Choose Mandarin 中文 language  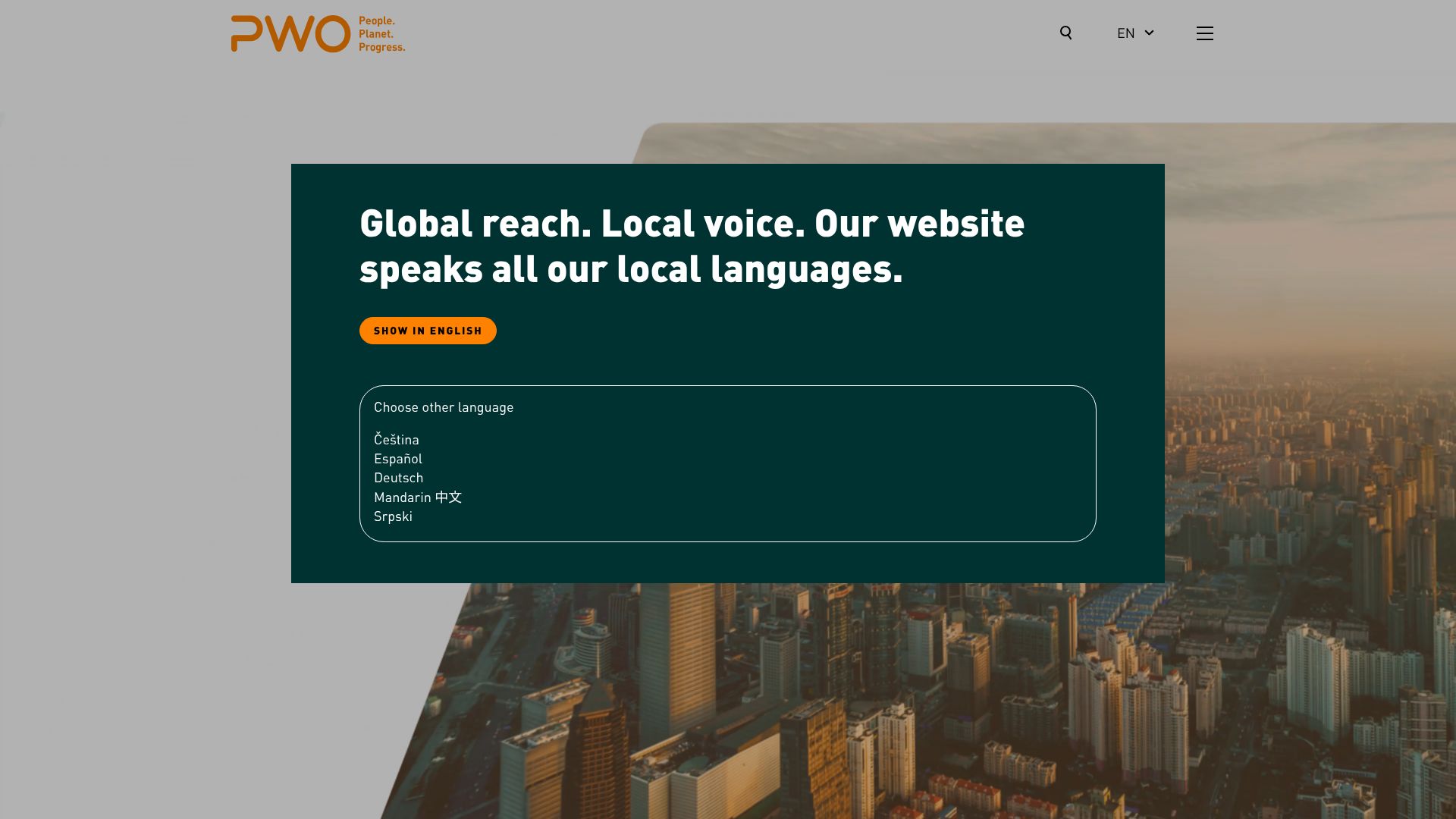[x=417, y=497]
